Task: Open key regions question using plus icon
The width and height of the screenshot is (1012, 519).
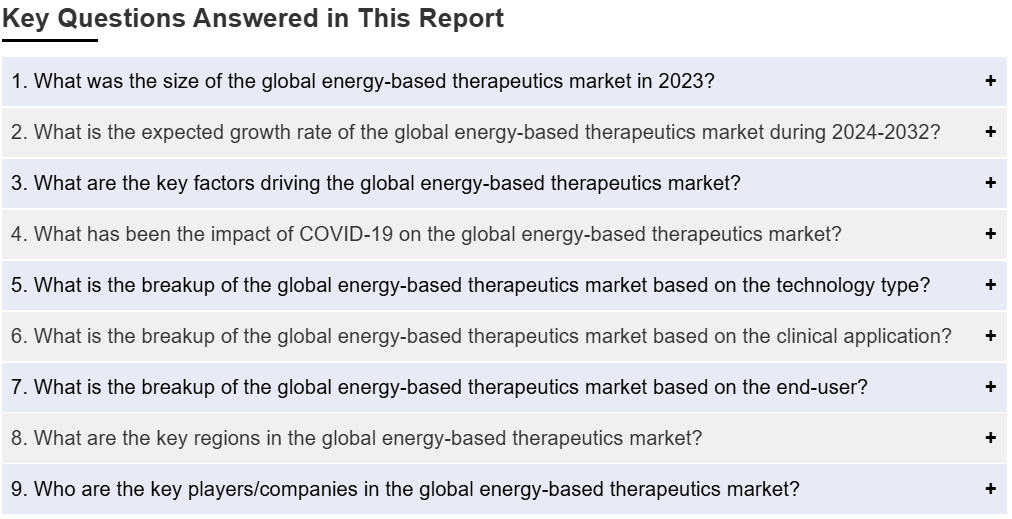Action: click(x=991, y=438)
